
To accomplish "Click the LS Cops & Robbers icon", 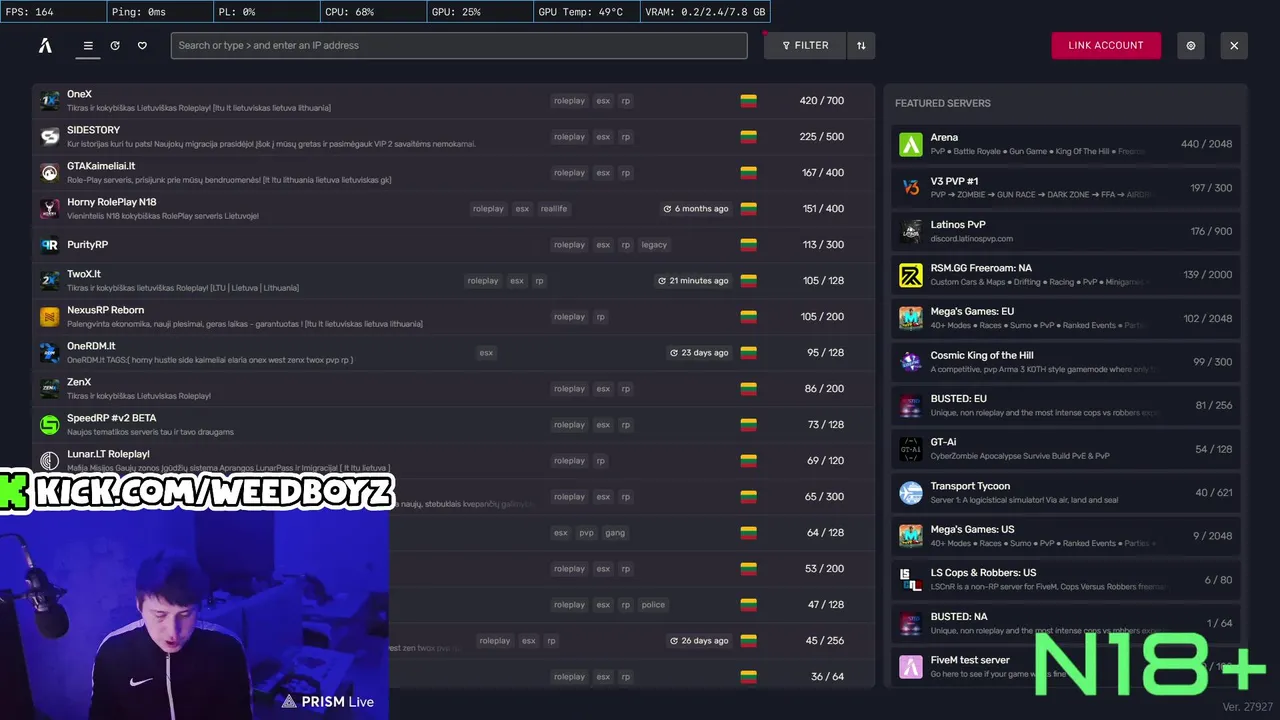I will click(x=911, y=579).
